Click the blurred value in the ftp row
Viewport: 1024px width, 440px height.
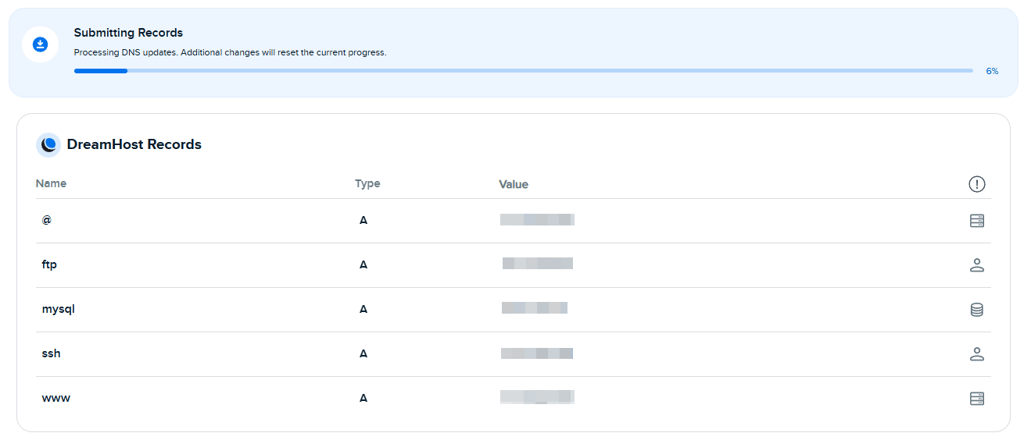point(537,264)
